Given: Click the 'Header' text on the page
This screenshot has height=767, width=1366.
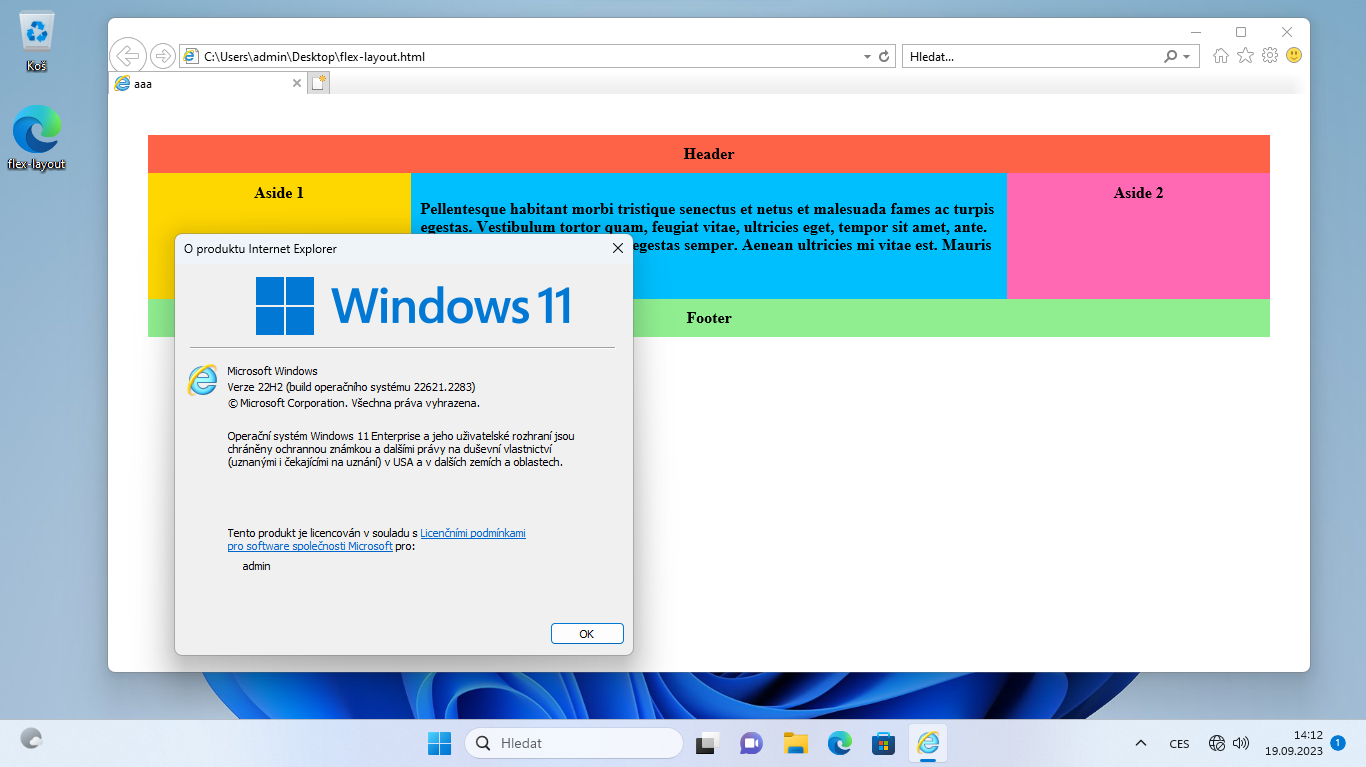Looking at the screenshot, I should pos(709,154).
